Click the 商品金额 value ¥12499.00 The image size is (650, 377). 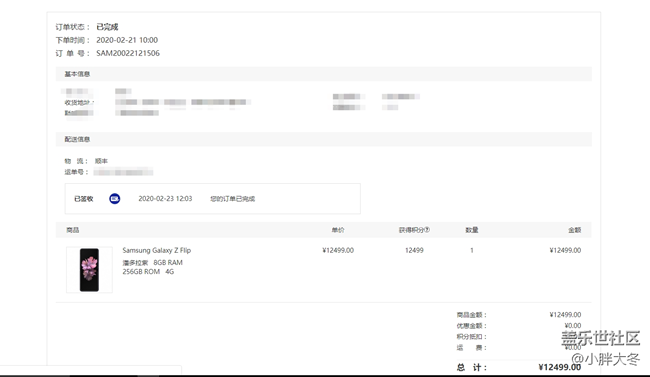click(x=565, y=314)
